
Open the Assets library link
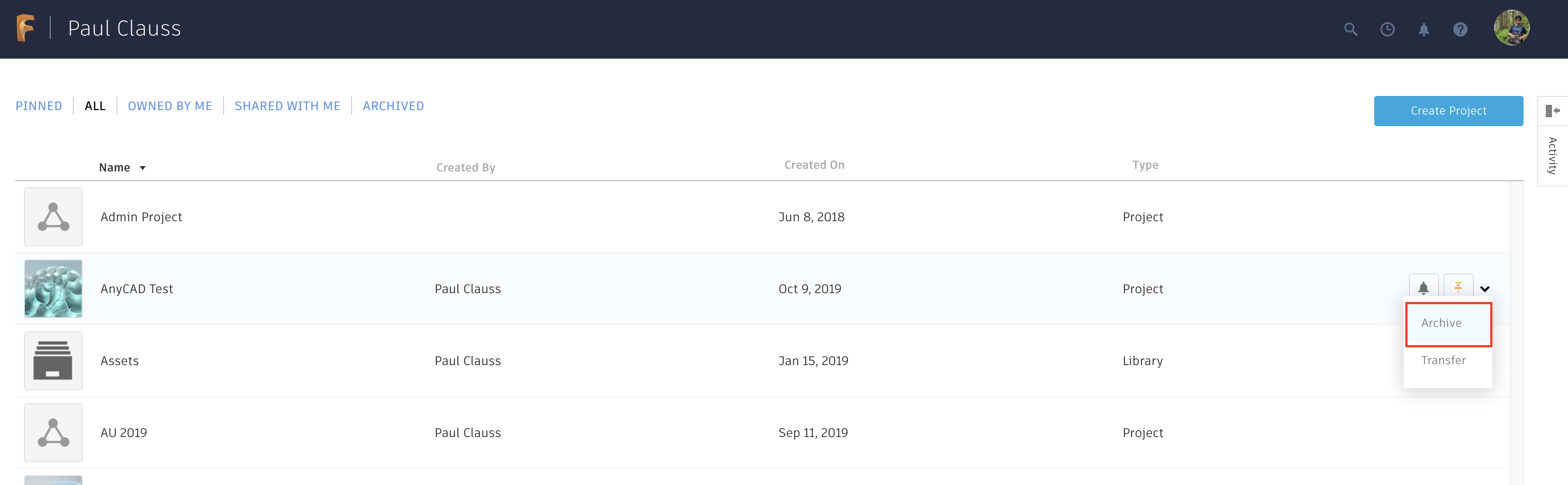click(x=119, y=361)
